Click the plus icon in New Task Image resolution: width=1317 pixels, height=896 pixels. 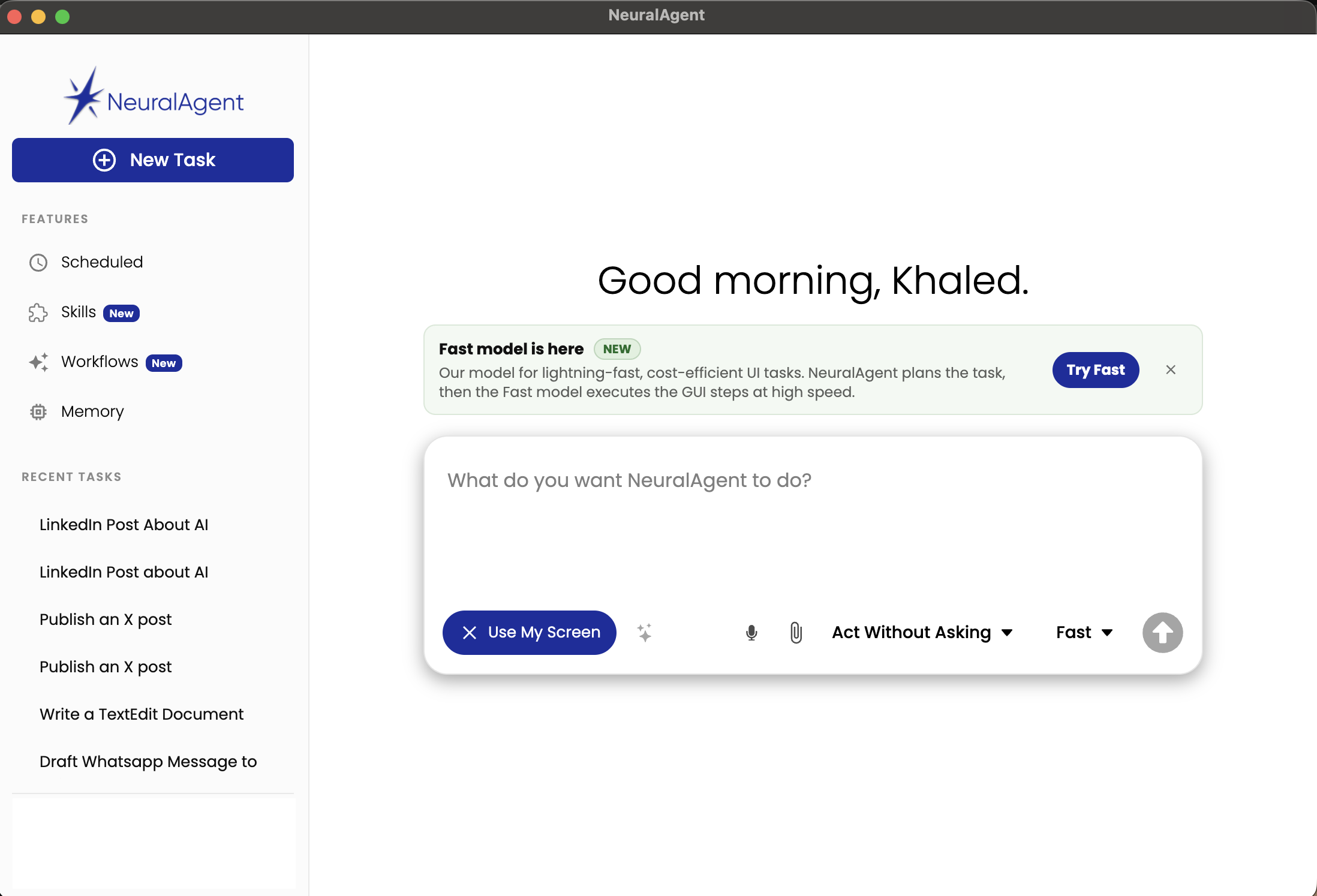(104, 160)
